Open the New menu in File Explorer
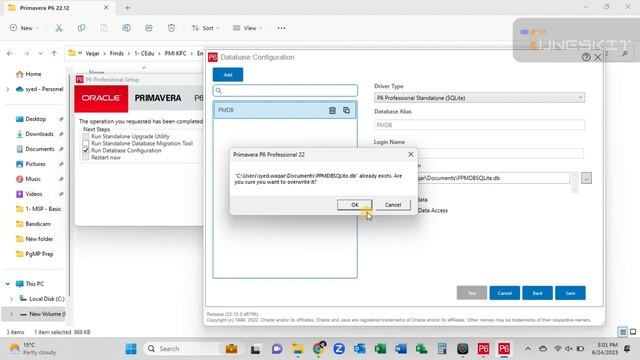This screenshot has height=360, width=640. [x=24, y=28]
